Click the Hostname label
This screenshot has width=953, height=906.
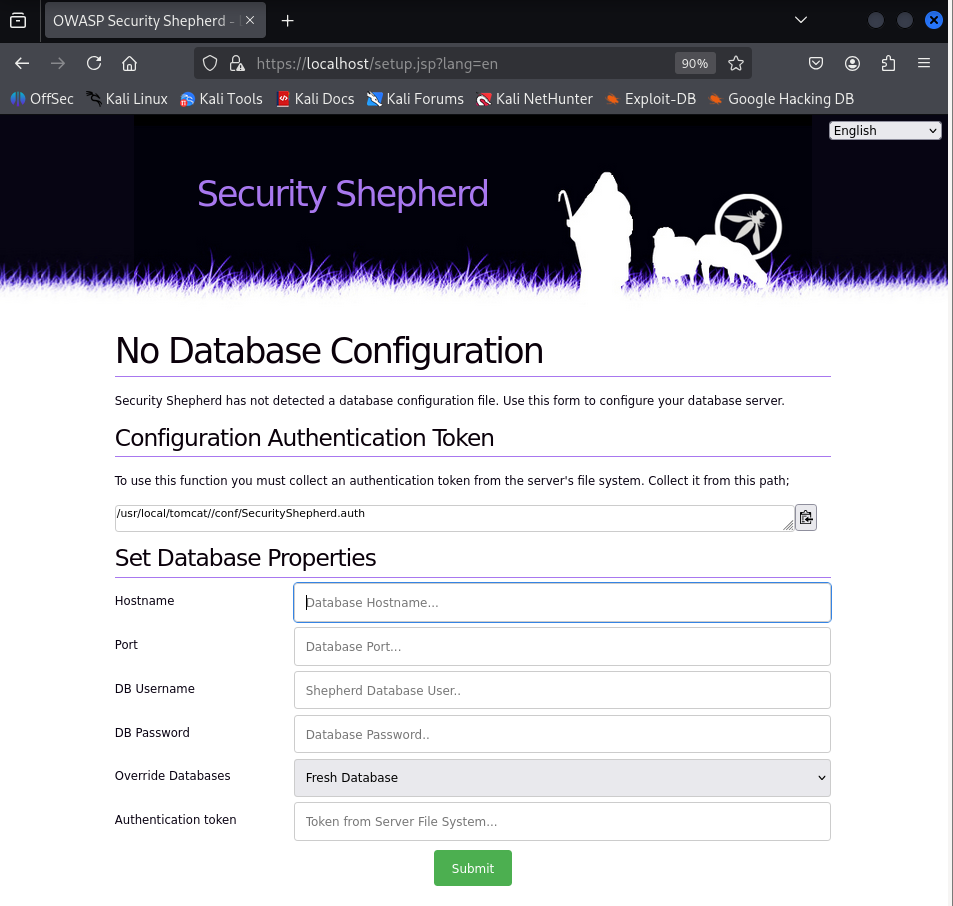pos(145,600)
